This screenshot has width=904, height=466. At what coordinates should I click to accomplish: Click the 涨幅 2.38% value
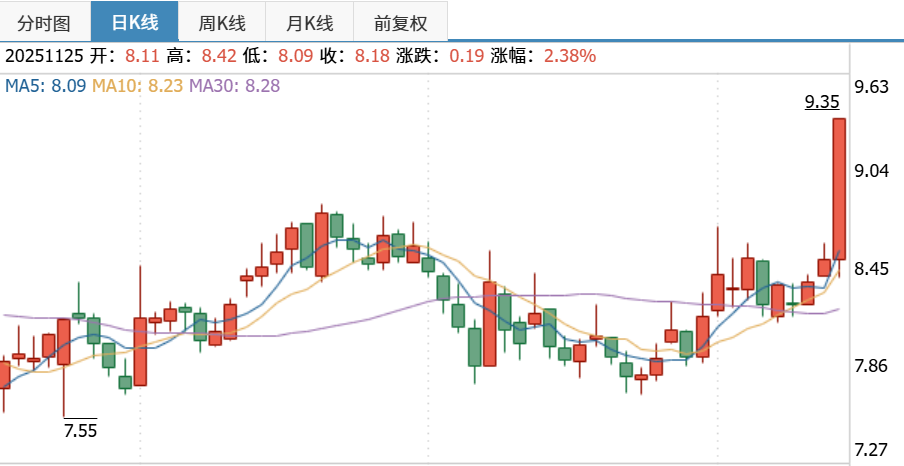tap(570, 56)
